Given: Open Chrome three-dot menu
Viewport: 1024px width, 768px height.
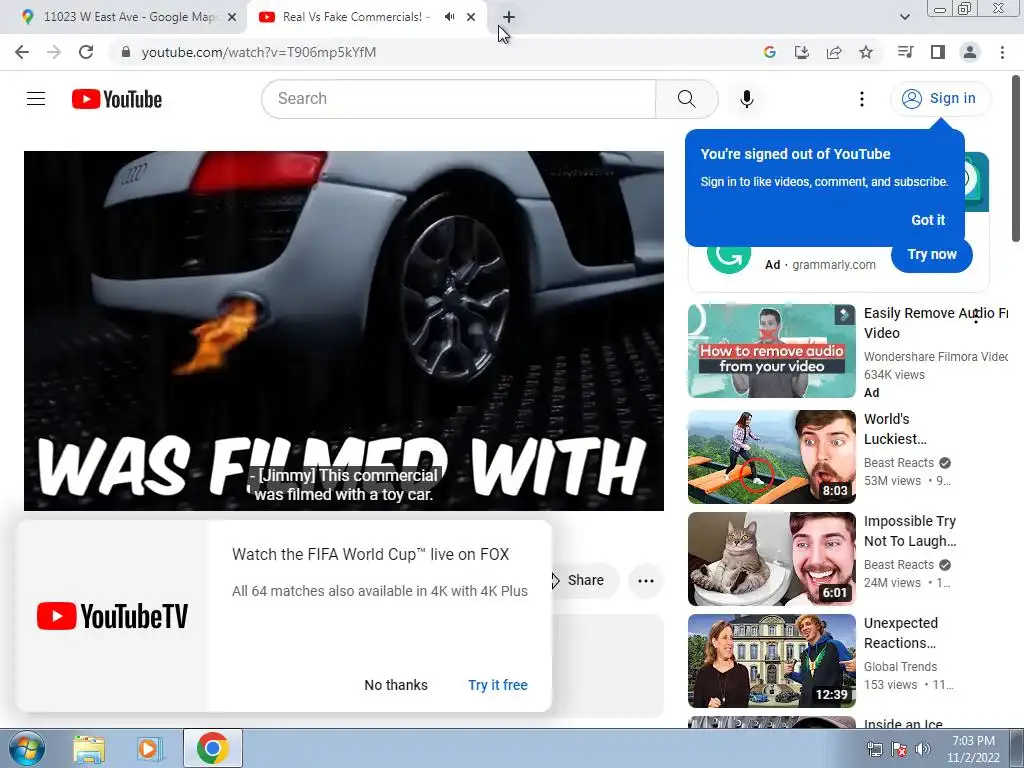Looking at the screenshot, I should tap(1002, 52).
